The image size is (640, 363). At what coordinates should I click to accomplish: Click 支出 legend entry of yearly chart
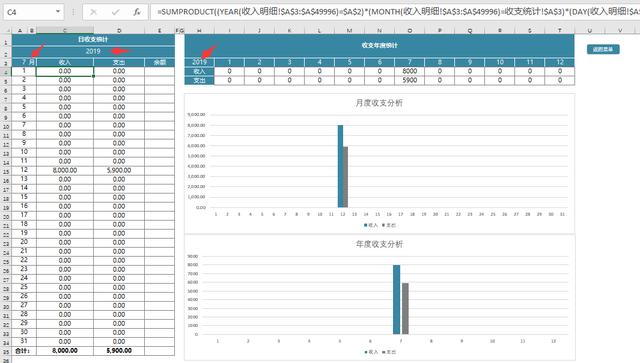(389, 352)
